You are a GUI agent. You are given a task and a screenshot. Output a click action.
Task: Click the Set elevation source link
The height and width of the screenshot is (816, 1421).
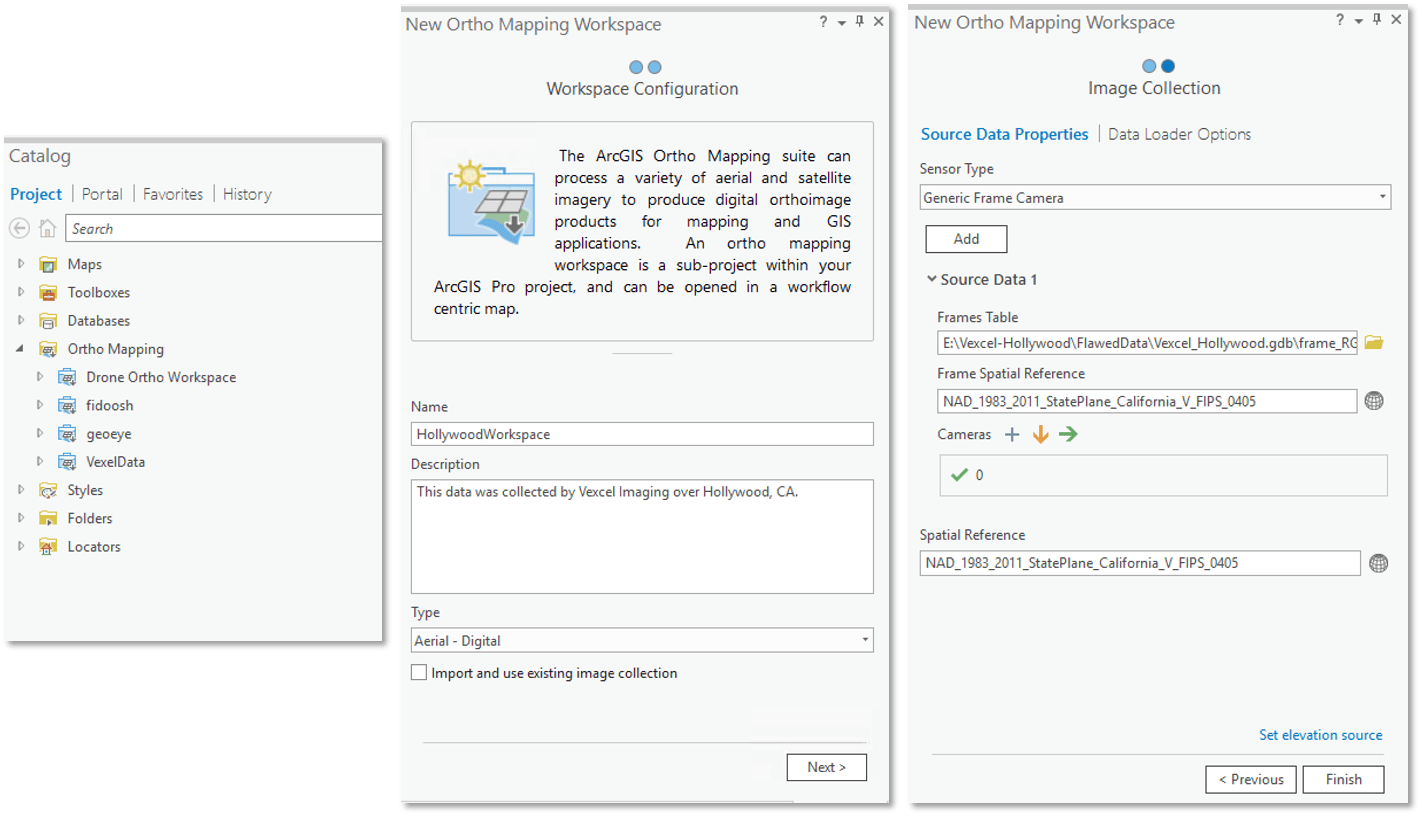click(x=1320, y=734)
